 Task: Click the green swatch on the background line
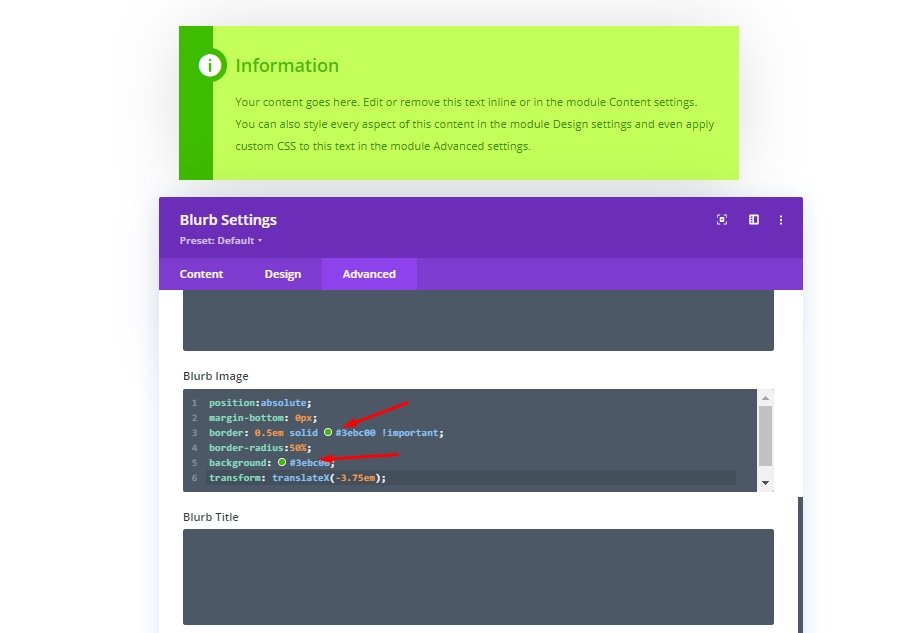[x=282, y=462]
